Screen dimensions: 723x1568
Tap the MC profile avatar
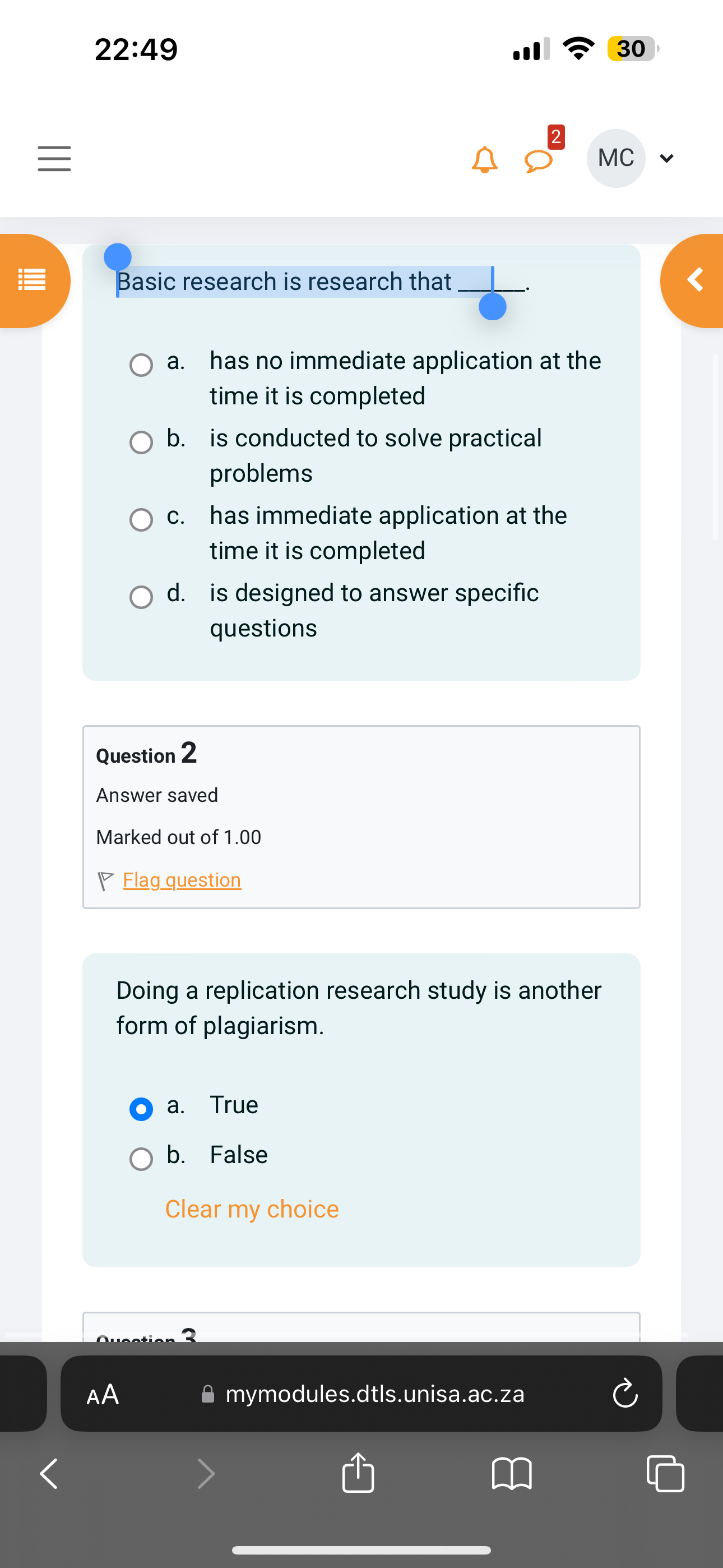coord(616,158)
